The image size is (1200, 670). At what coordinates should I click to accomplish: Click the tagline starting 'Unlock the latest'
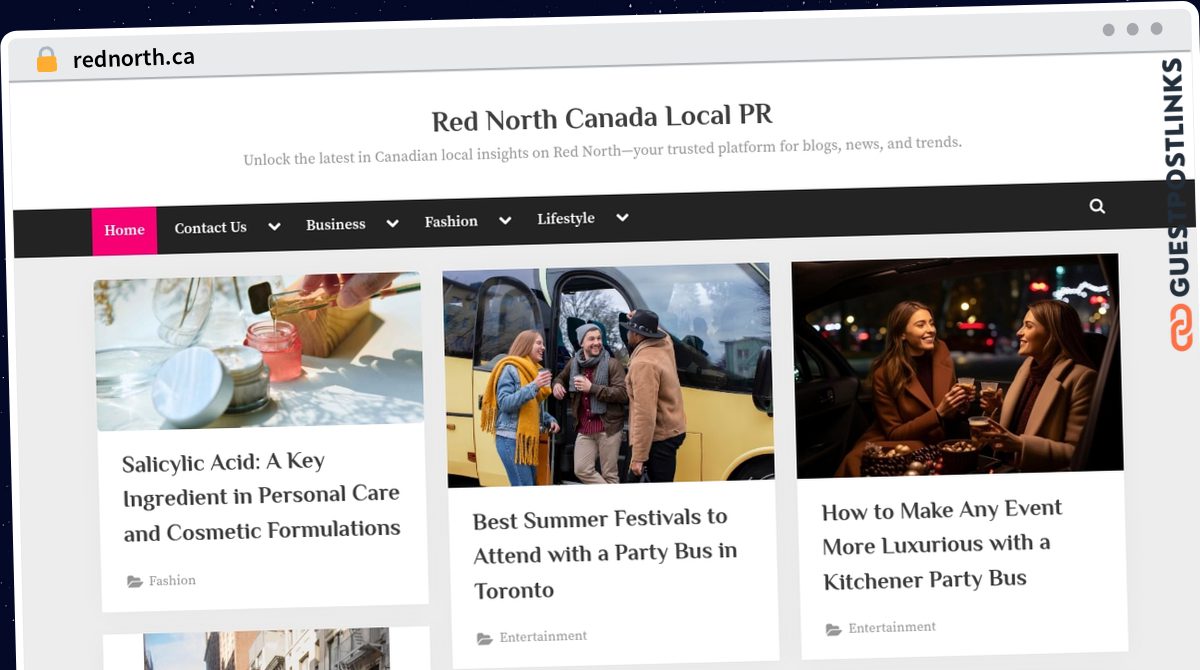click(602, 151)
